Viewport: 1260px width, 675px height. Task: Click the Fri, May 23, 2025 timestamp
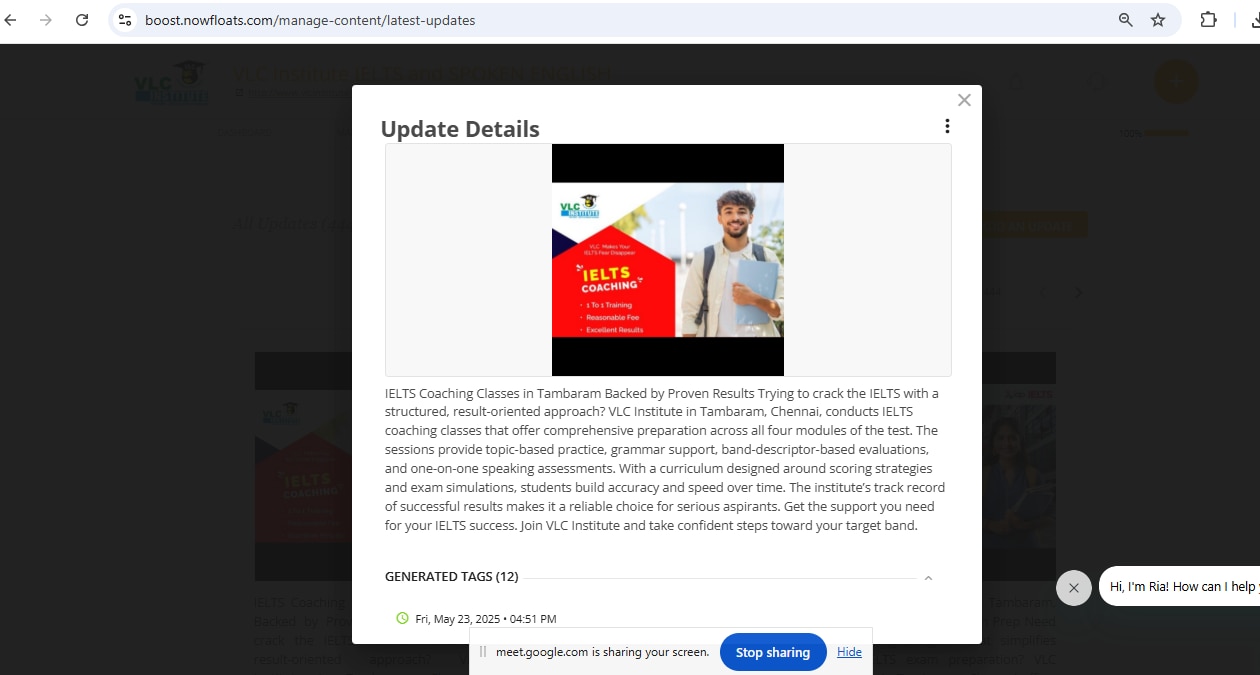coord(486,619)
